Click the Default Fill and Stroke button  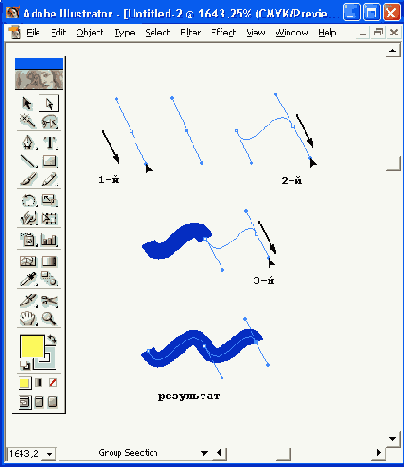coord(25,366)
